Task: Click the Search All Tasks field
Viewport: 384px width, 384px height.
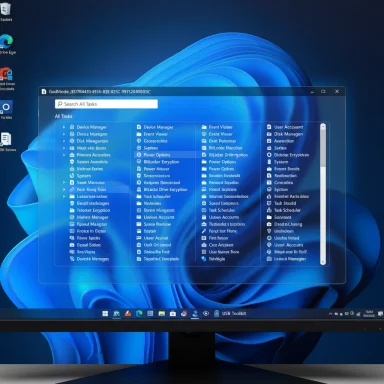Action: click(106, 104)
